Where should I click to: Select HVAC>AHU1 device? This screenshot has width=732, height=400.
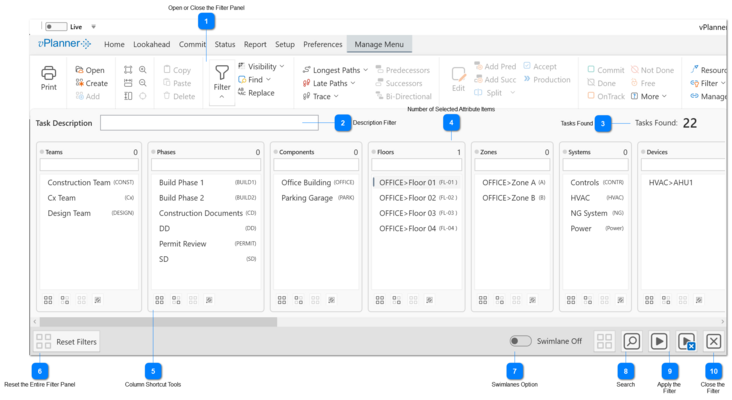[670, 182]
